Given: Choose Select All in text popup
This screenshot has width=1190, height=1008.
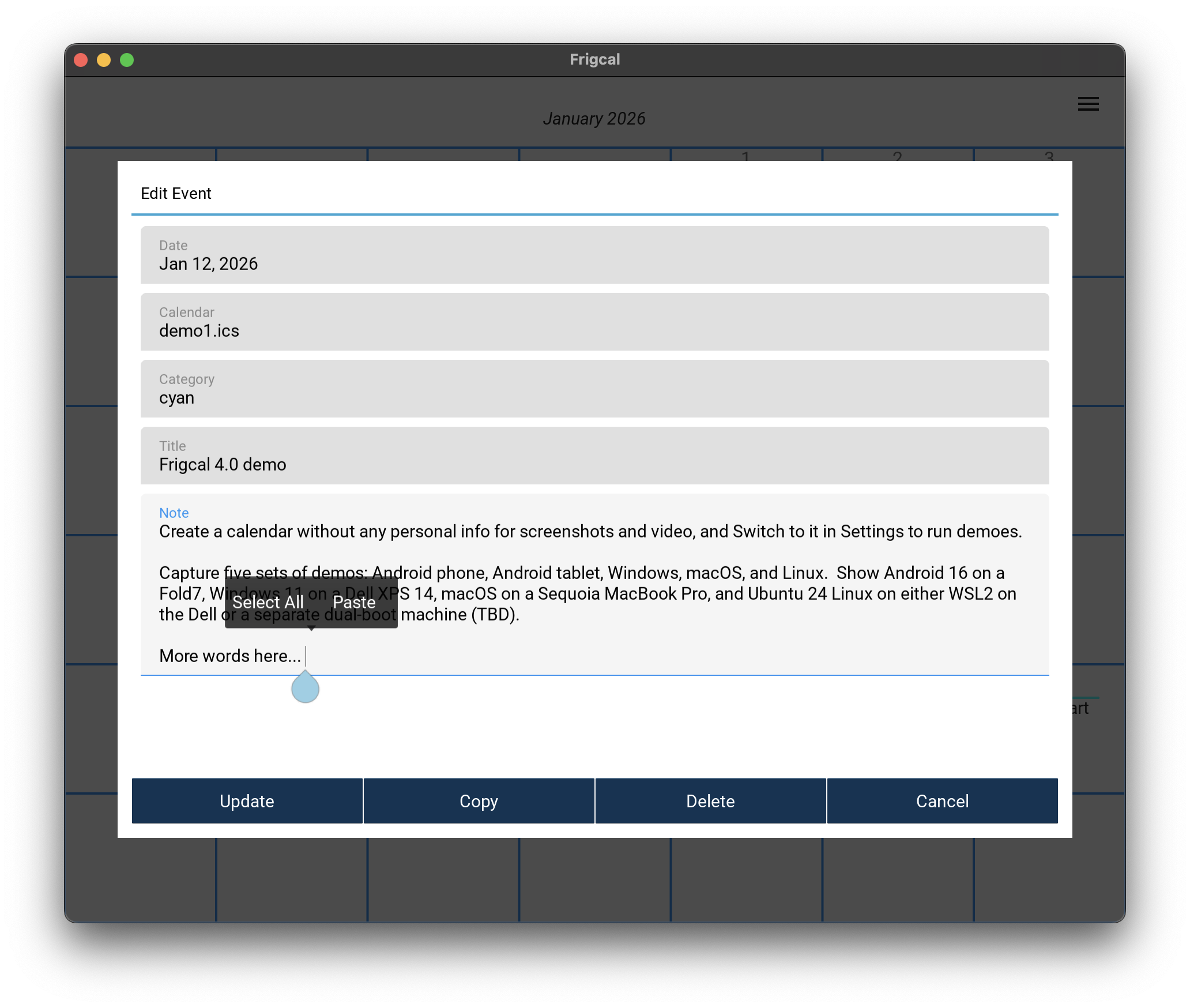Looking at the screenshot, I should pyautogui.click(x=268, y=603).
